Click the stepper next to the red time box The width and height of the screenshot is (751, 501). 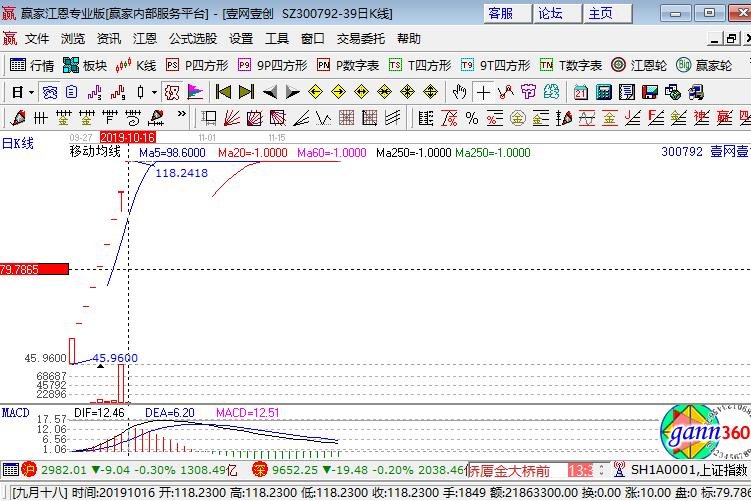(x=602, y=470)
